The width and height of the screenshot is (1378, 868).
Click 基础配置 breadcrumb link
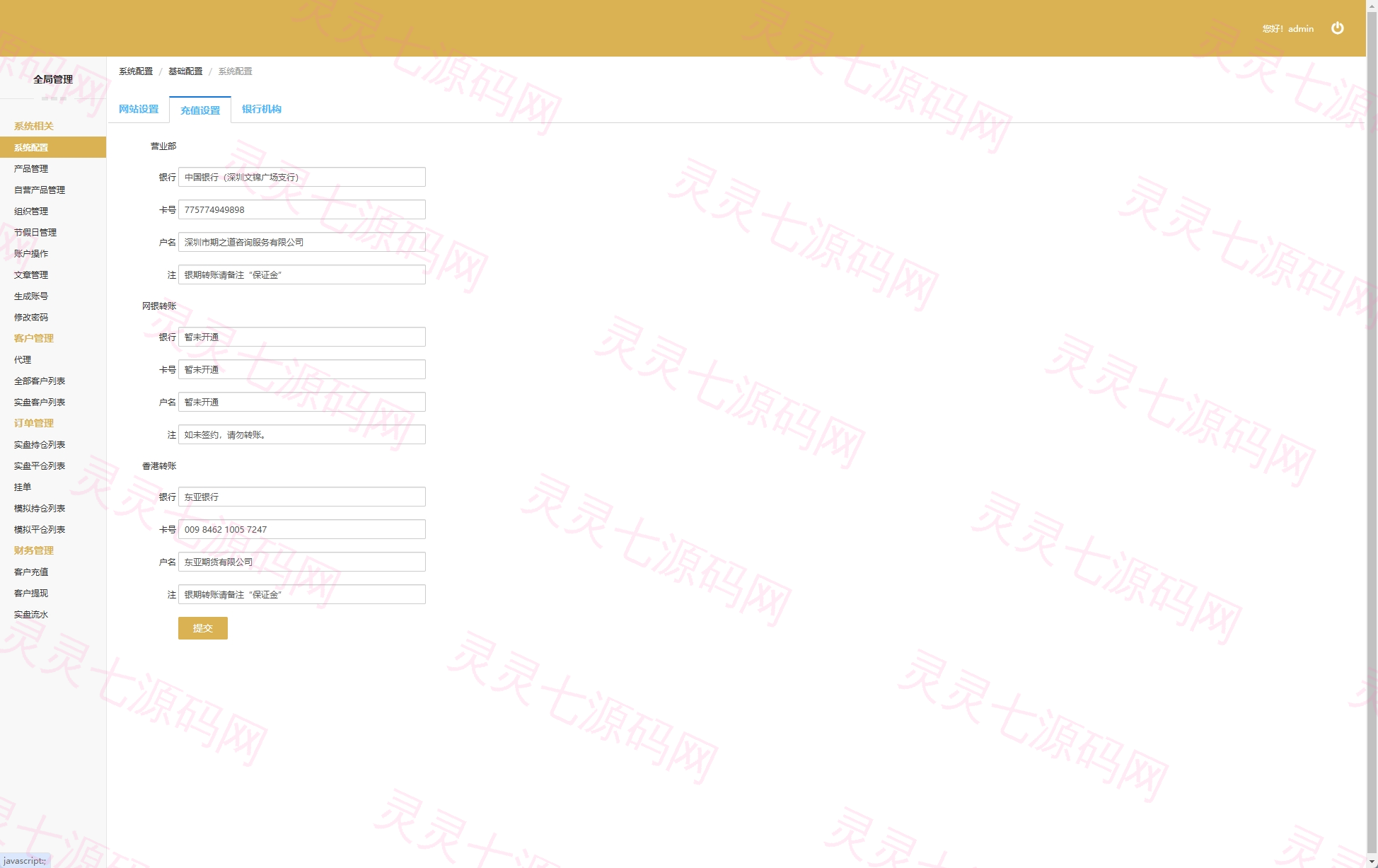click(x=185, y=71)
